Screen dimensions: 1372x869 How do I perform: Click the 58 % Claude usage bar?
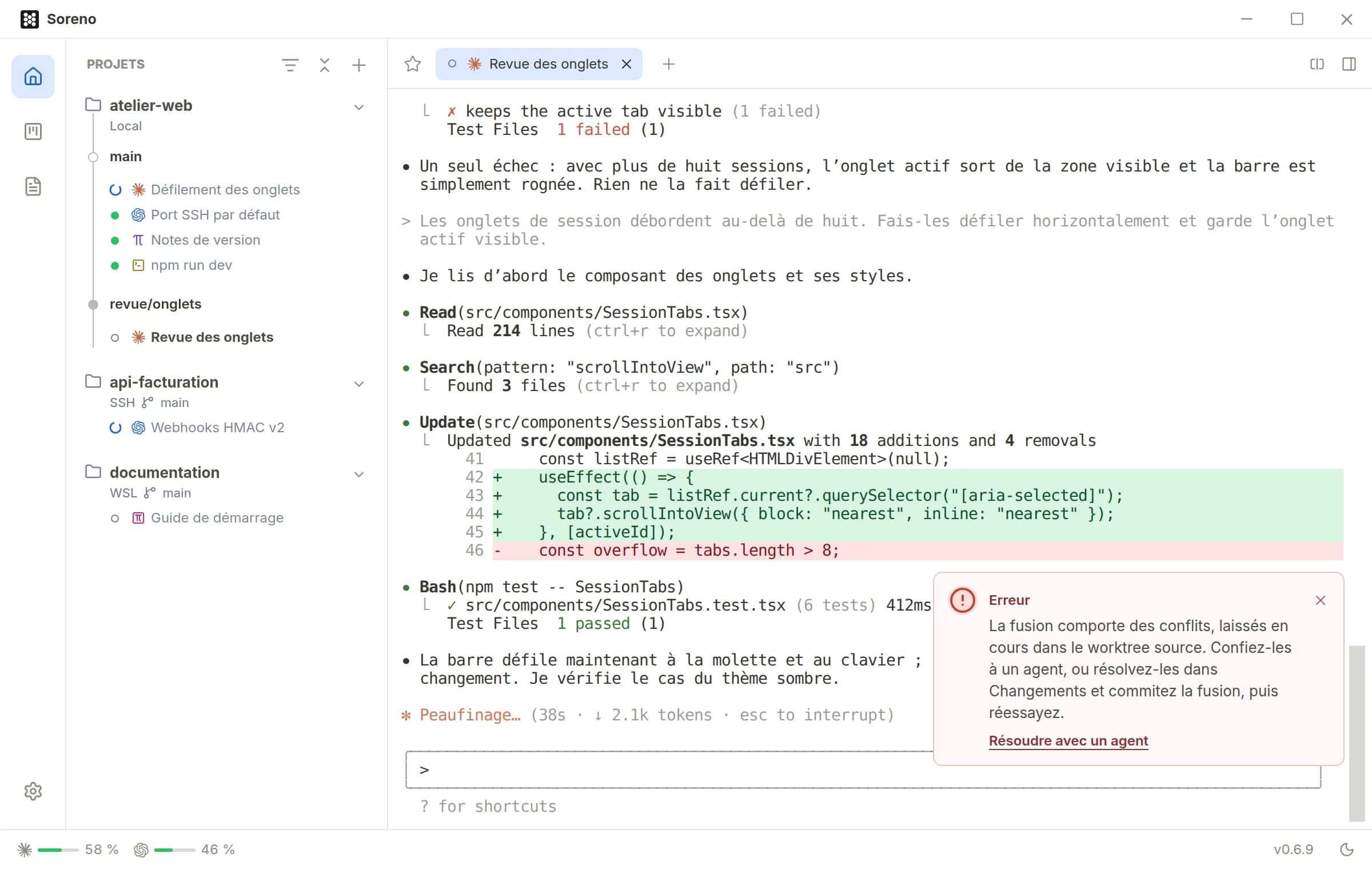[58, 850]
